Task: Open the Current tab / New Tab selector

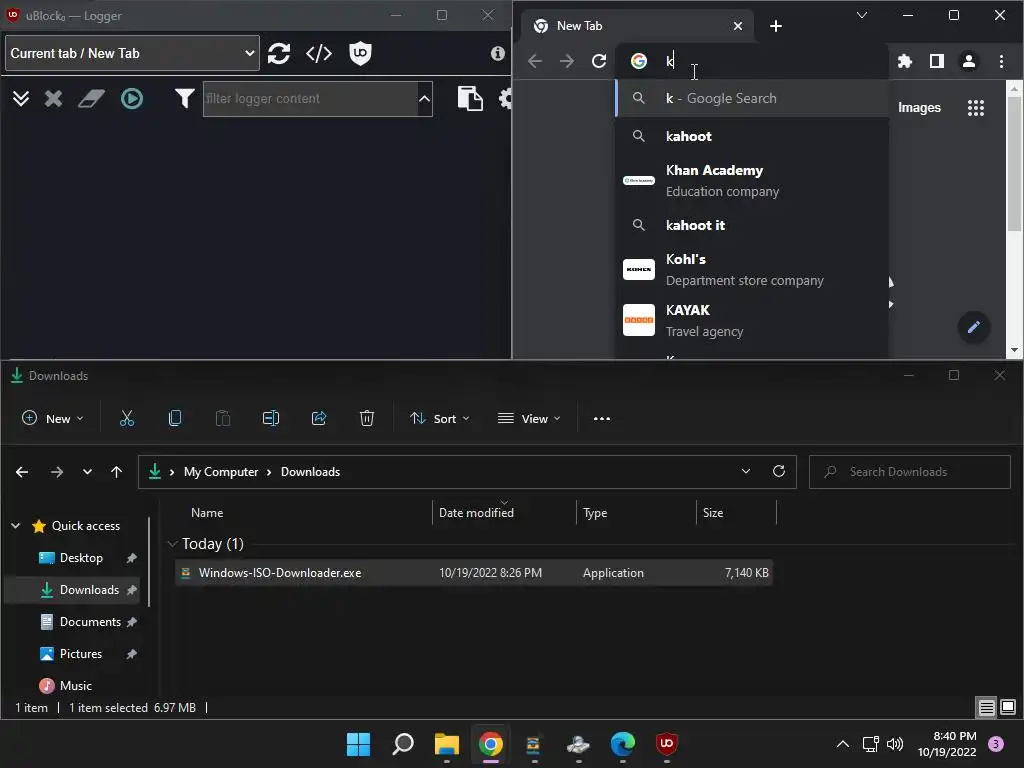Action: [x=132, y=54]
